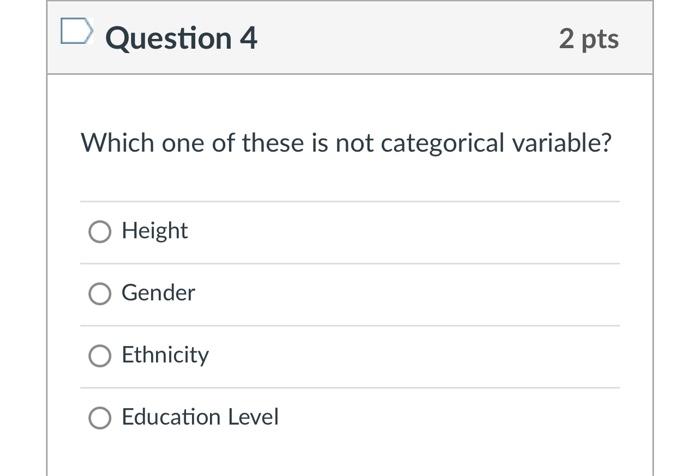Click the "Height" answer label

pos(155,231)
